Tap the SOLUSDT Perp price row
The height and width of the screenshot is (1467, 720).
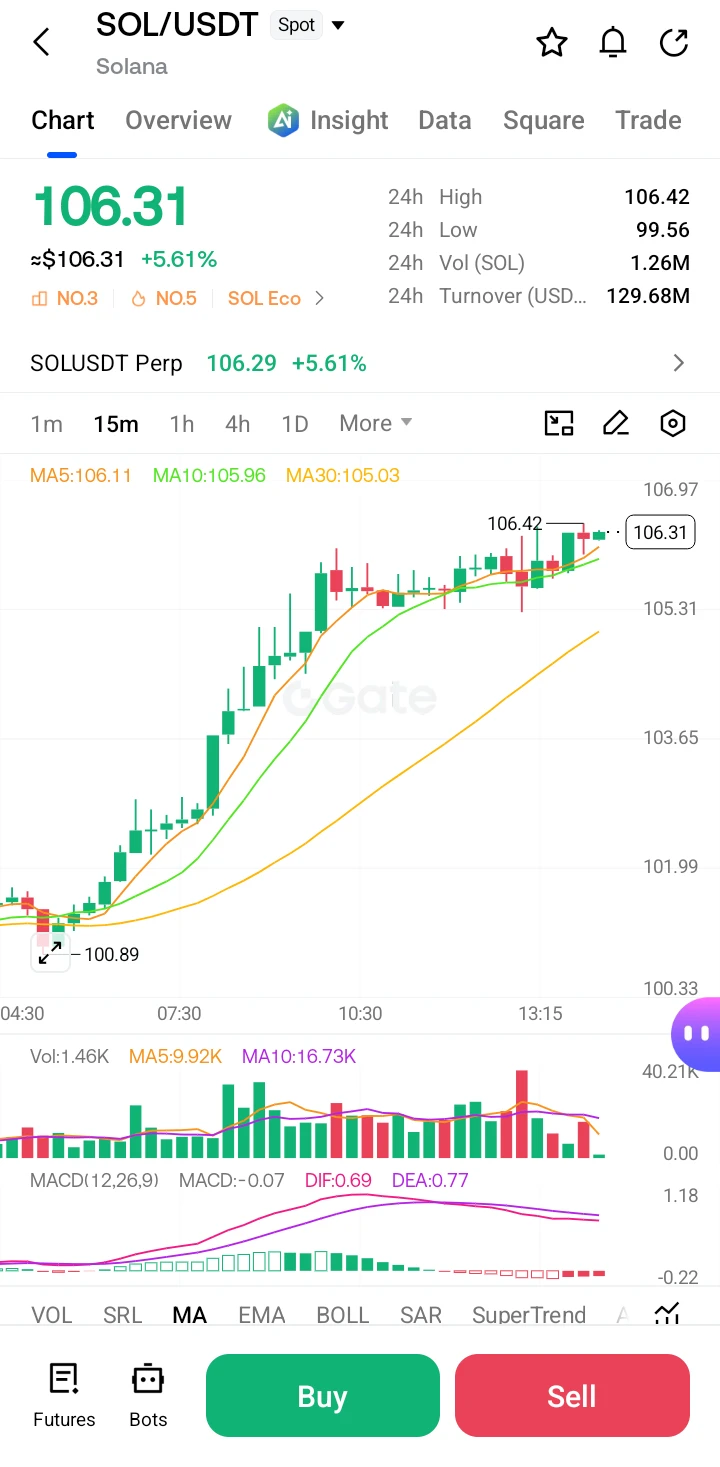pos(360,363)
